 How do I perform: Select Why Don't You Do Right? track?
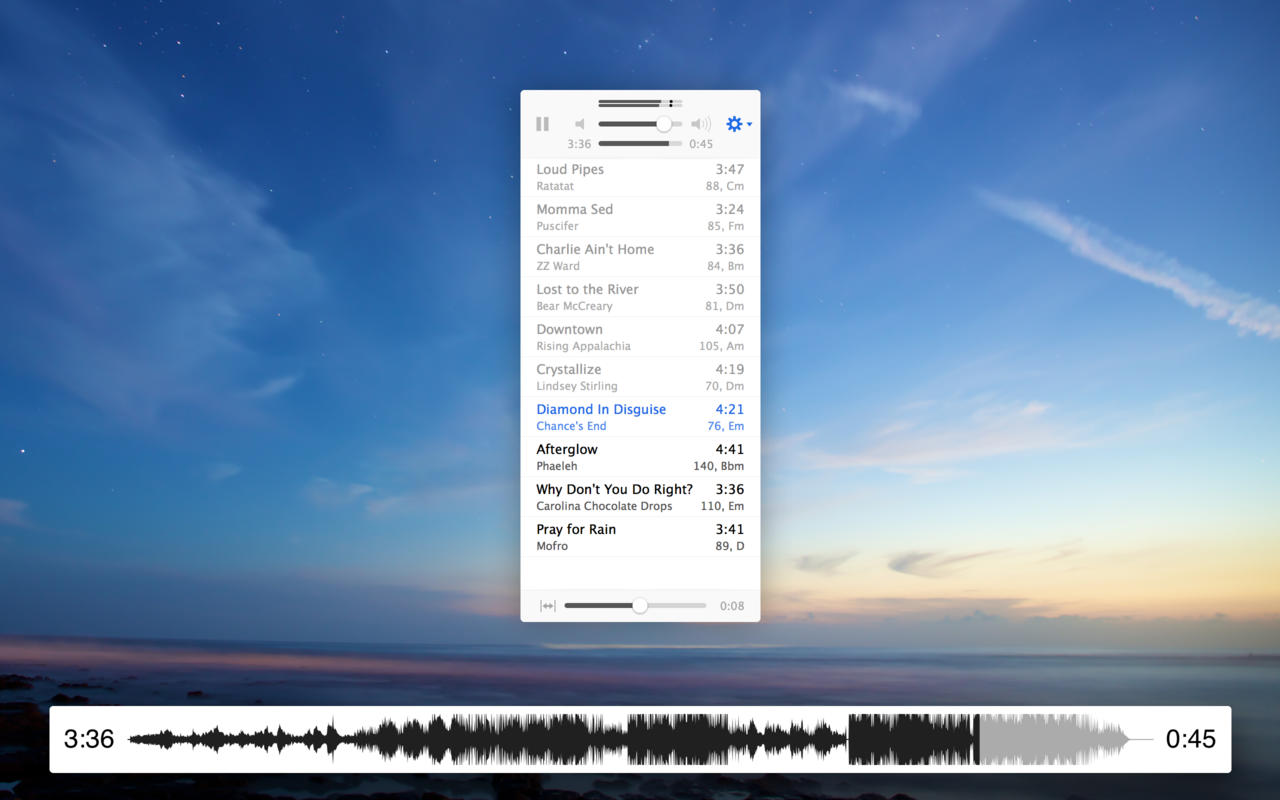[x=640, y=497]
